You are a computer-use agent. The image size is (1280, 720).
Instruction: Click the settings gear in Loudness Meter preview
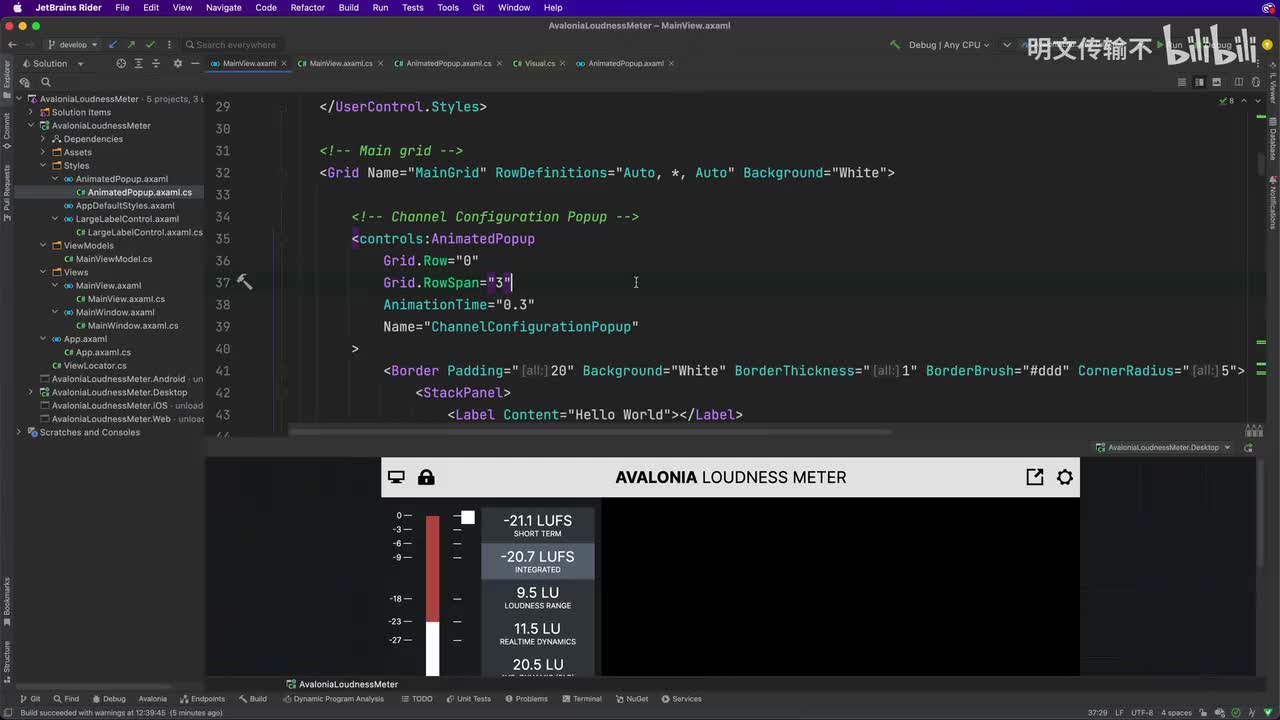[1065, 477]
